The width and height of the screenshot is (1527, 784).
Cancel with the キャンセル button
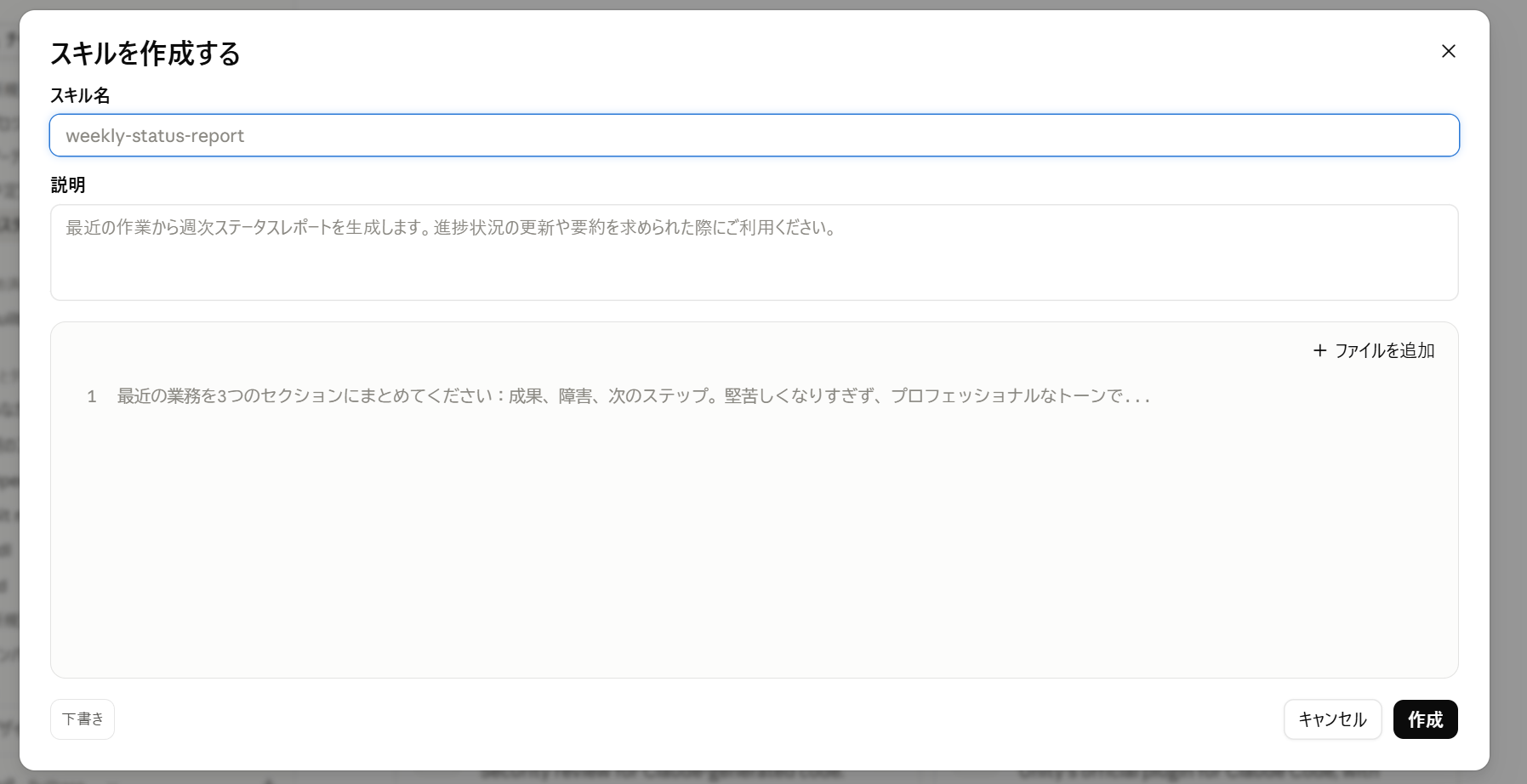1332,719
